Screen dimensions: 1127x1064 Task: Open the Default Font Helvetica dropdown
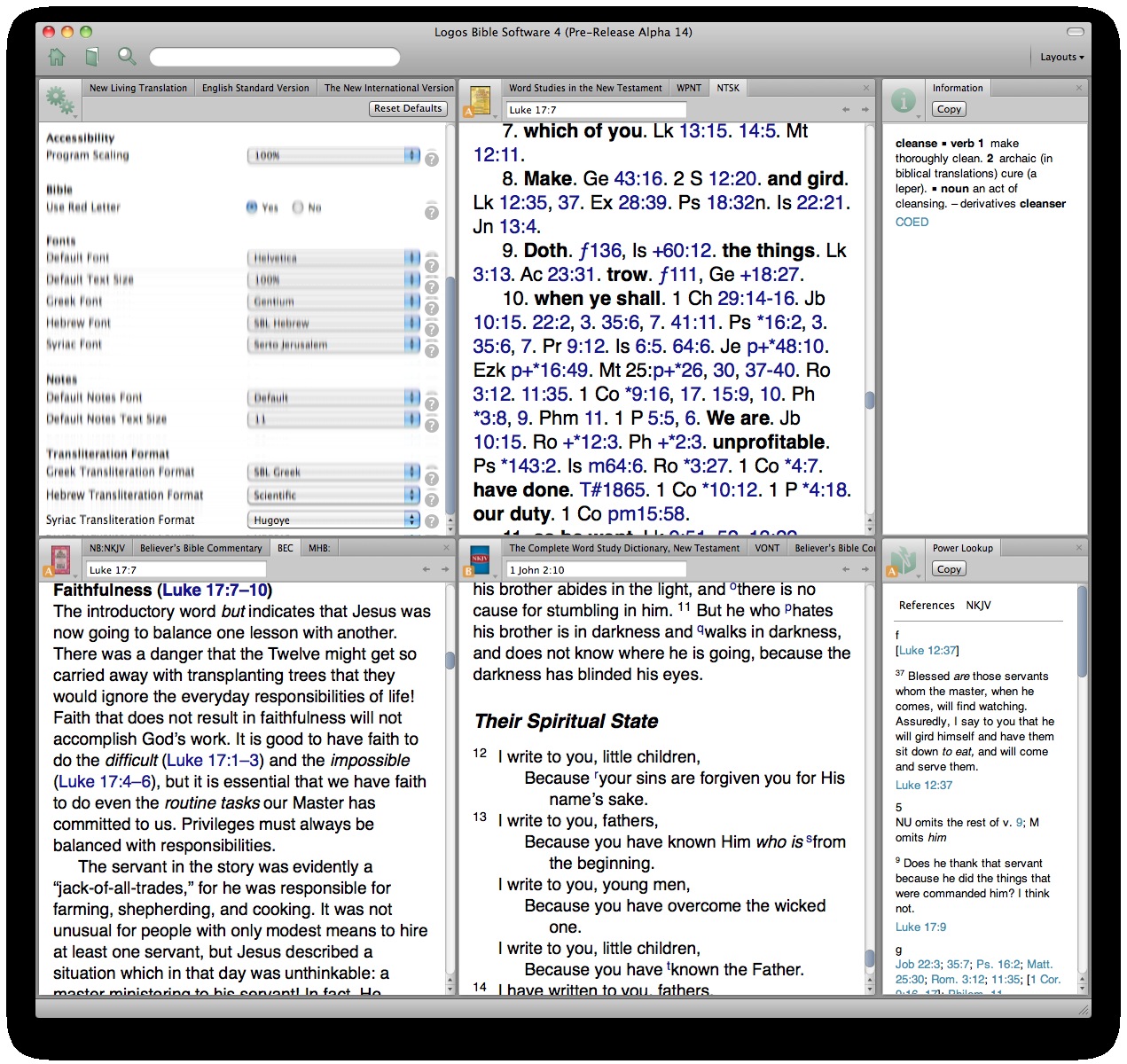(333, 258)
